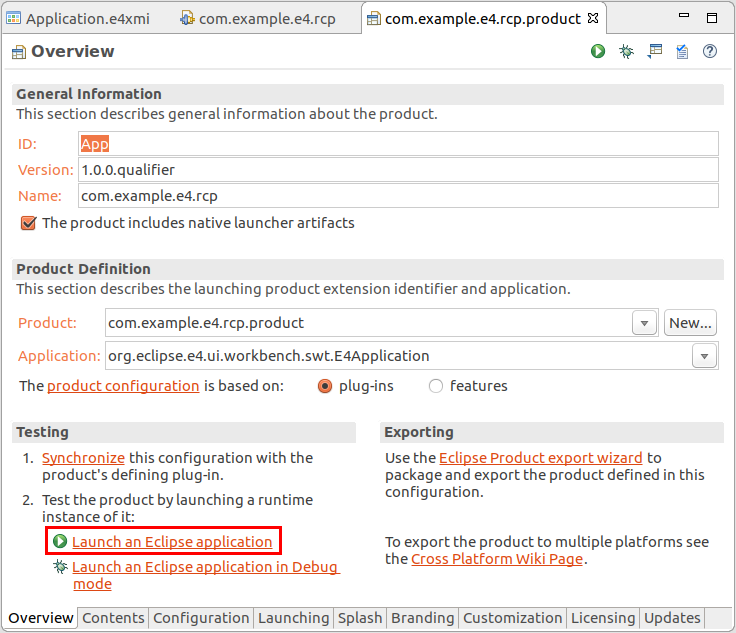
Task: Click the General Information section header
Action: pos(368,94)
